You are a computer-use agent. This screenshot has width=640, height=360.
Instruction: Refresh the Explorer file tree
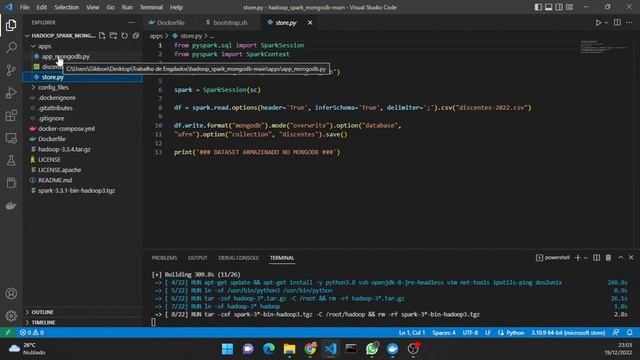point(124,36)
